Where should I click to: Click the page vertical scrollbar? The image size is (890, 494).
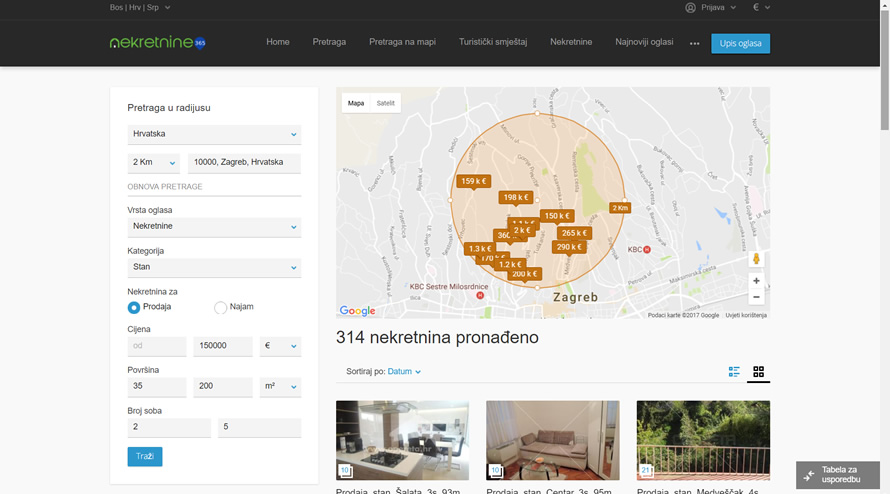pyautogui.click(x=883, y=70)
